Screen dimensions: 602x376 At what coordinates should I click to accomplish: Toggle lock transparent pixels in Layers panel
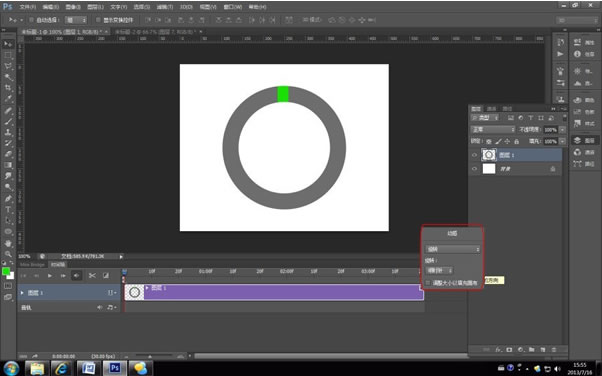pos(489,142)
